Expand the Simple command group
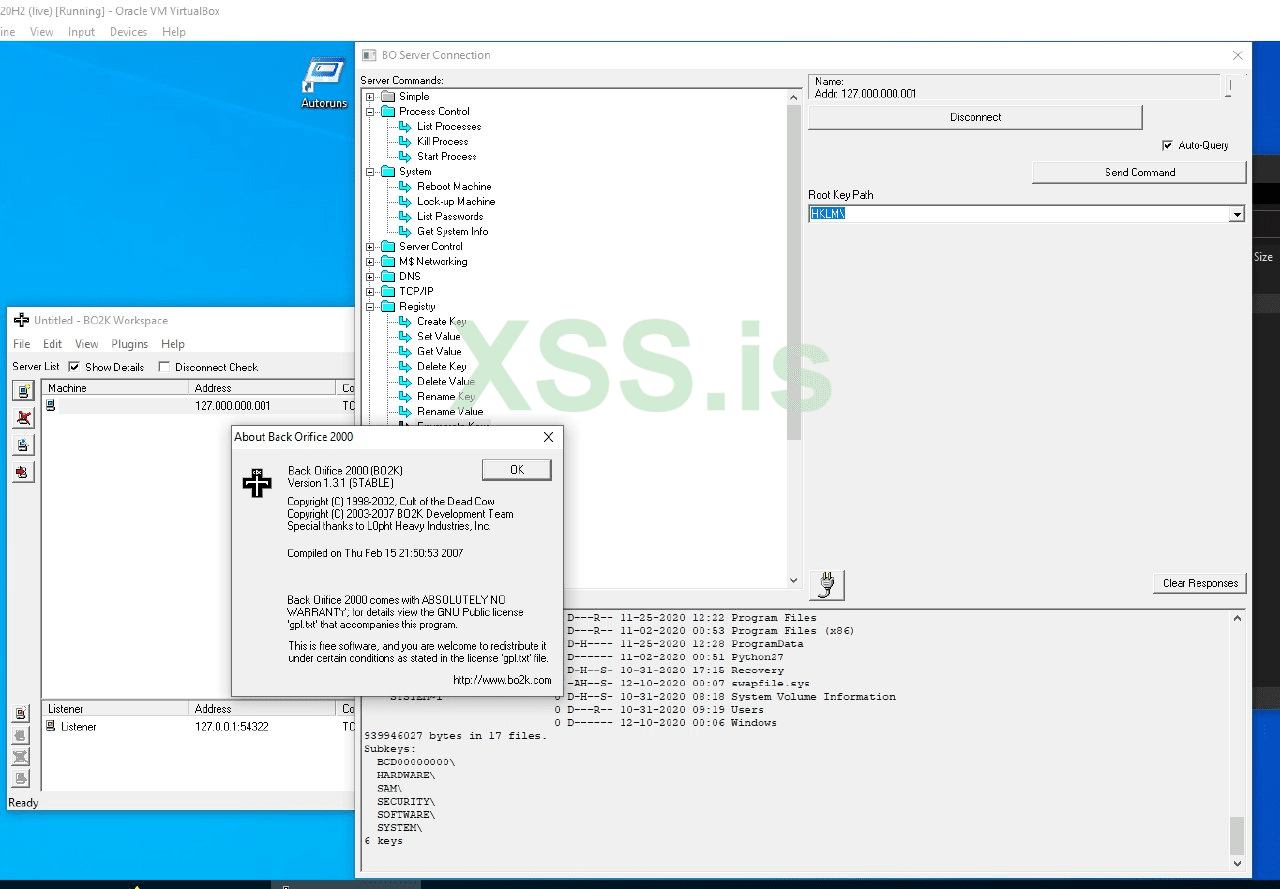 point(370,97)
